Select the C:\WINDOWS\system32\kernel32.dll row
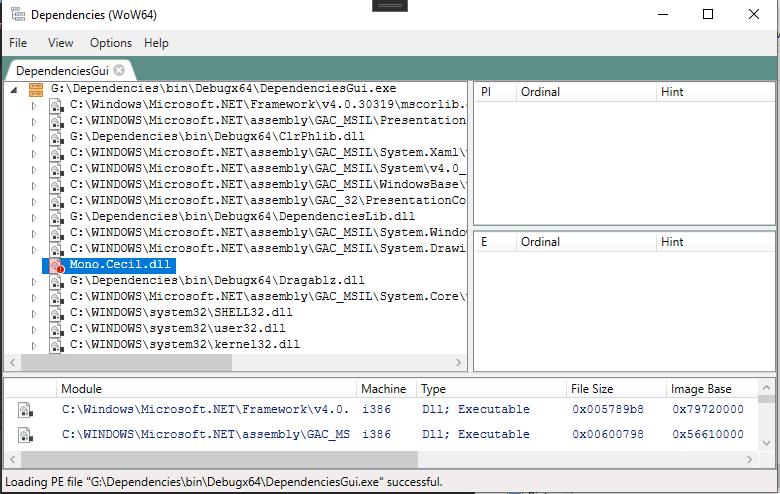 (185, 344)
